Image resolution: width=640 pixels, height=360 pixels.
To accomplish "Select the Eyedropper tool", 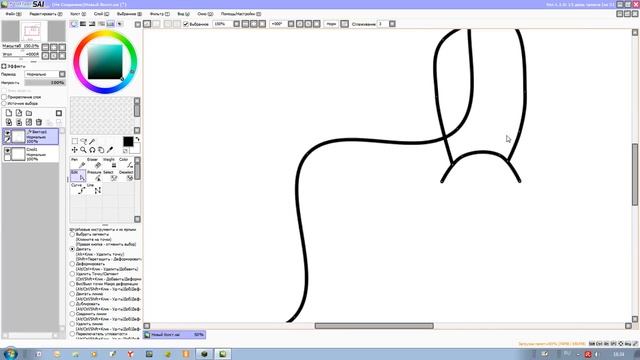I will click(x=110, y=150).
